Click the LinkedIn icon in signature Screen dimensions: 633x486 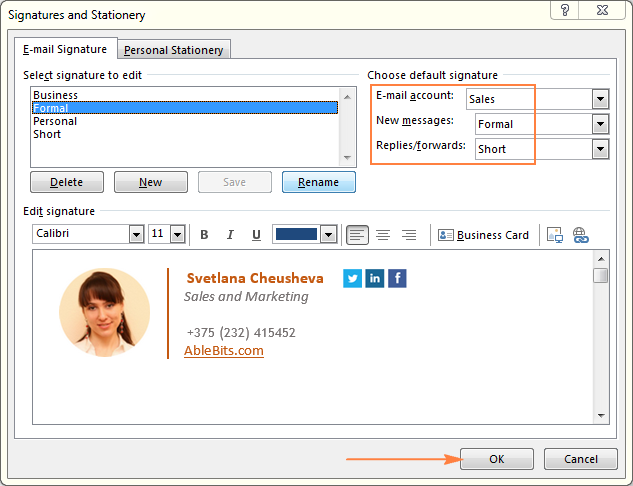pos(375,278)
